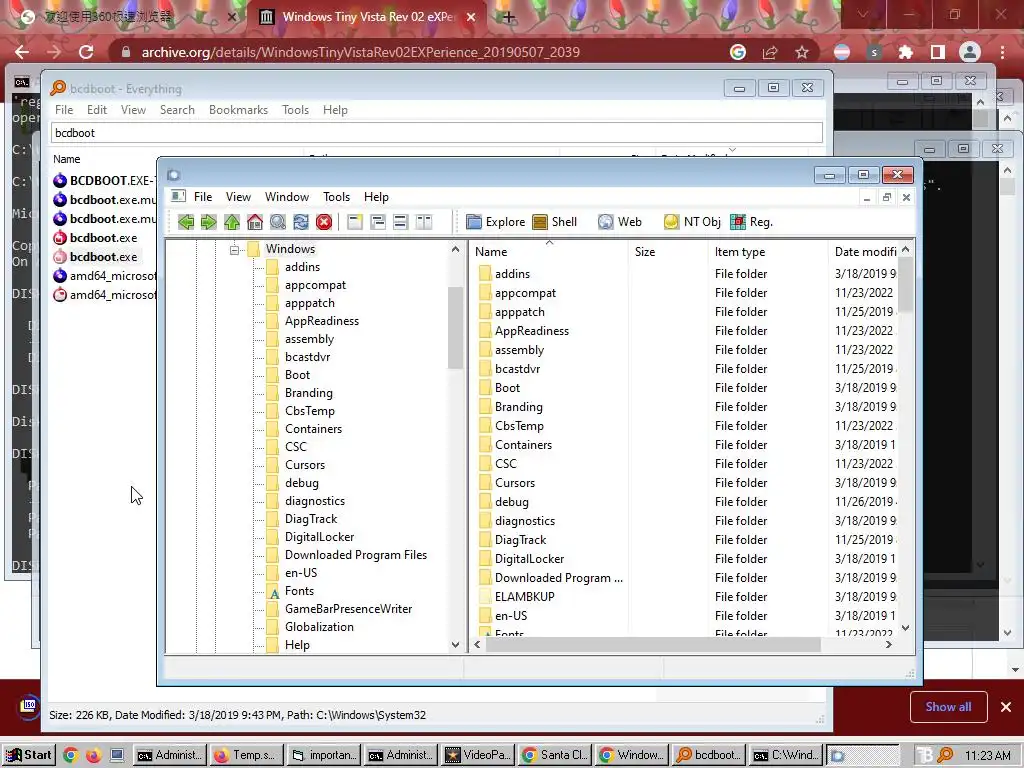Select Downloaded Program Files tree item
Screen dimensions: 1024x768
(356, 555)
